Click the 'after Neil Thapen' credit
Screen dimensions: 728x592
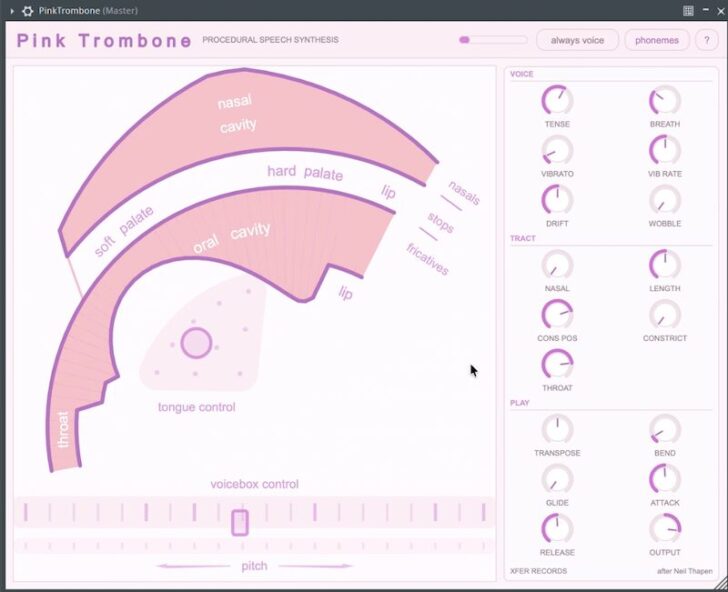(684, 571)
